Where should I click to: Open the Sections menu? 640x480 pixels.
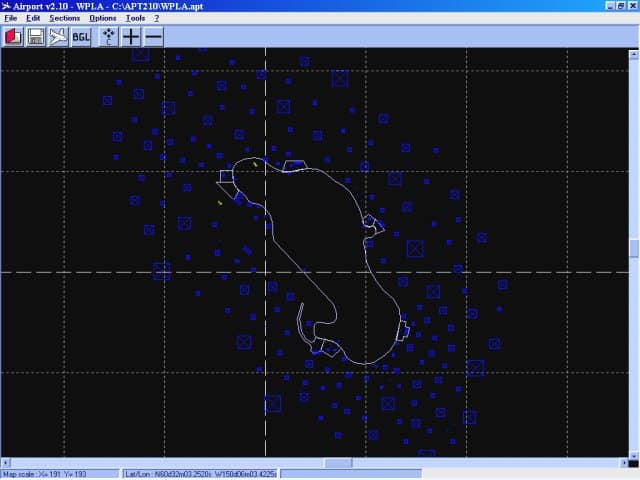(65, 18)
